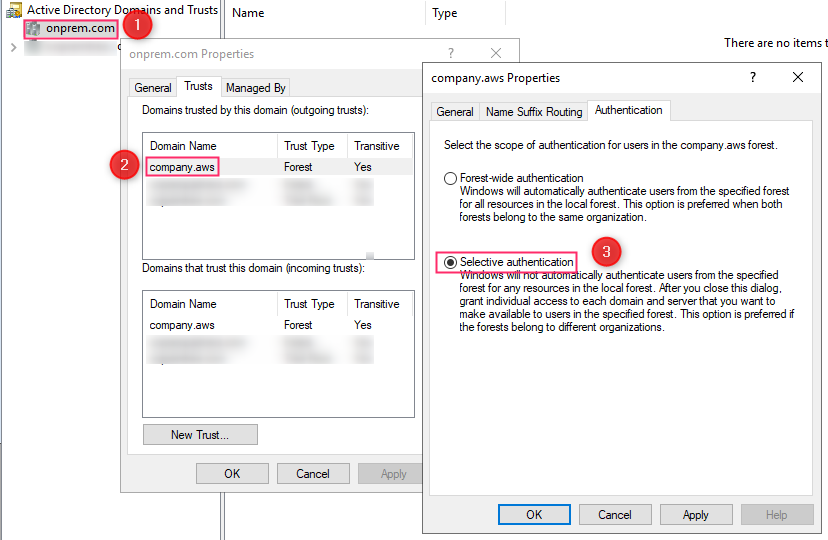Open the General tab in onprem.com Properties
This screenshot has width=828, height=540.
tap(153, 88)
